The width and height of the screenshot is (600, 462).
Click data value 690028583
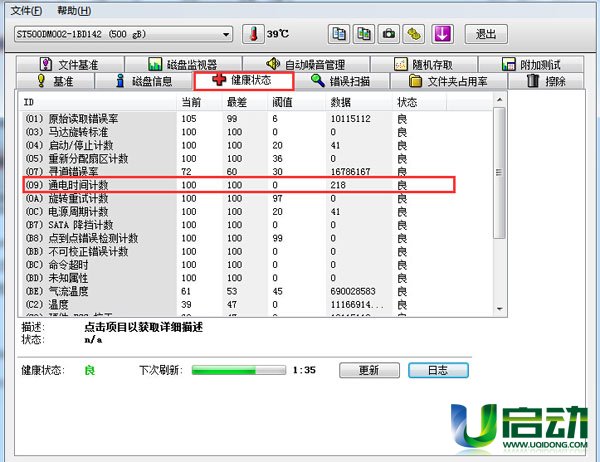pos(353,291)
